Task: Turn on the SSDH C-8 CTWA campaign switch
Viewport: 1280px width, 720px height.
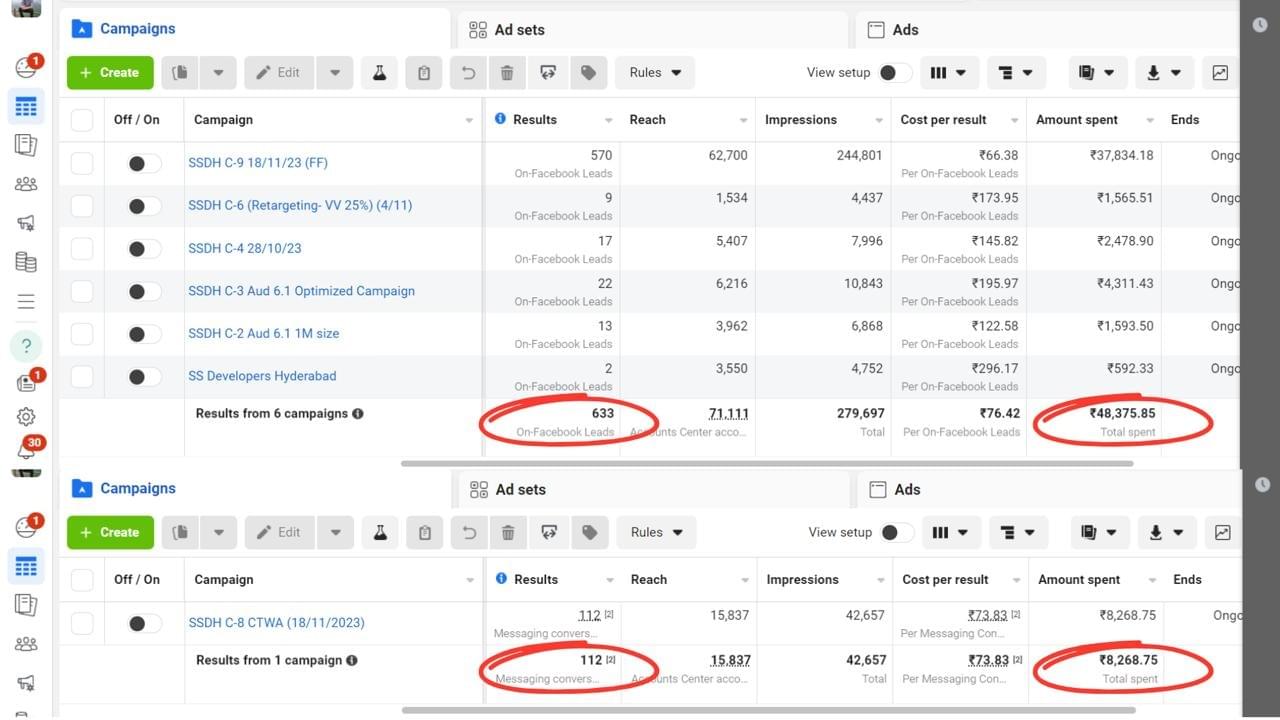Action: pos(144,623)
